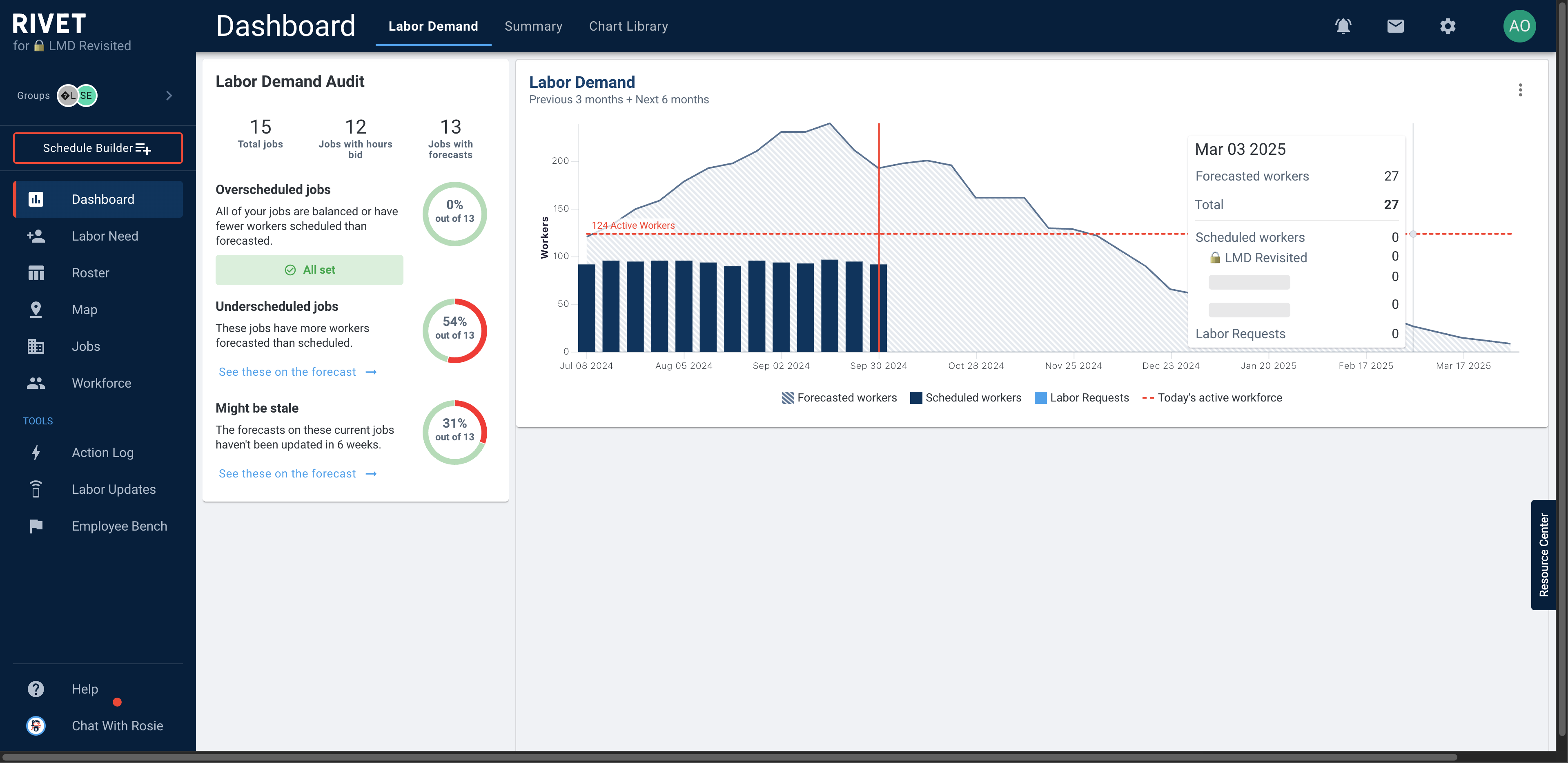Open Chat With Rosie
Image resolution: width=1568 pixels, height=763 pixels.
pyautogui.click(x=98, y=725)
